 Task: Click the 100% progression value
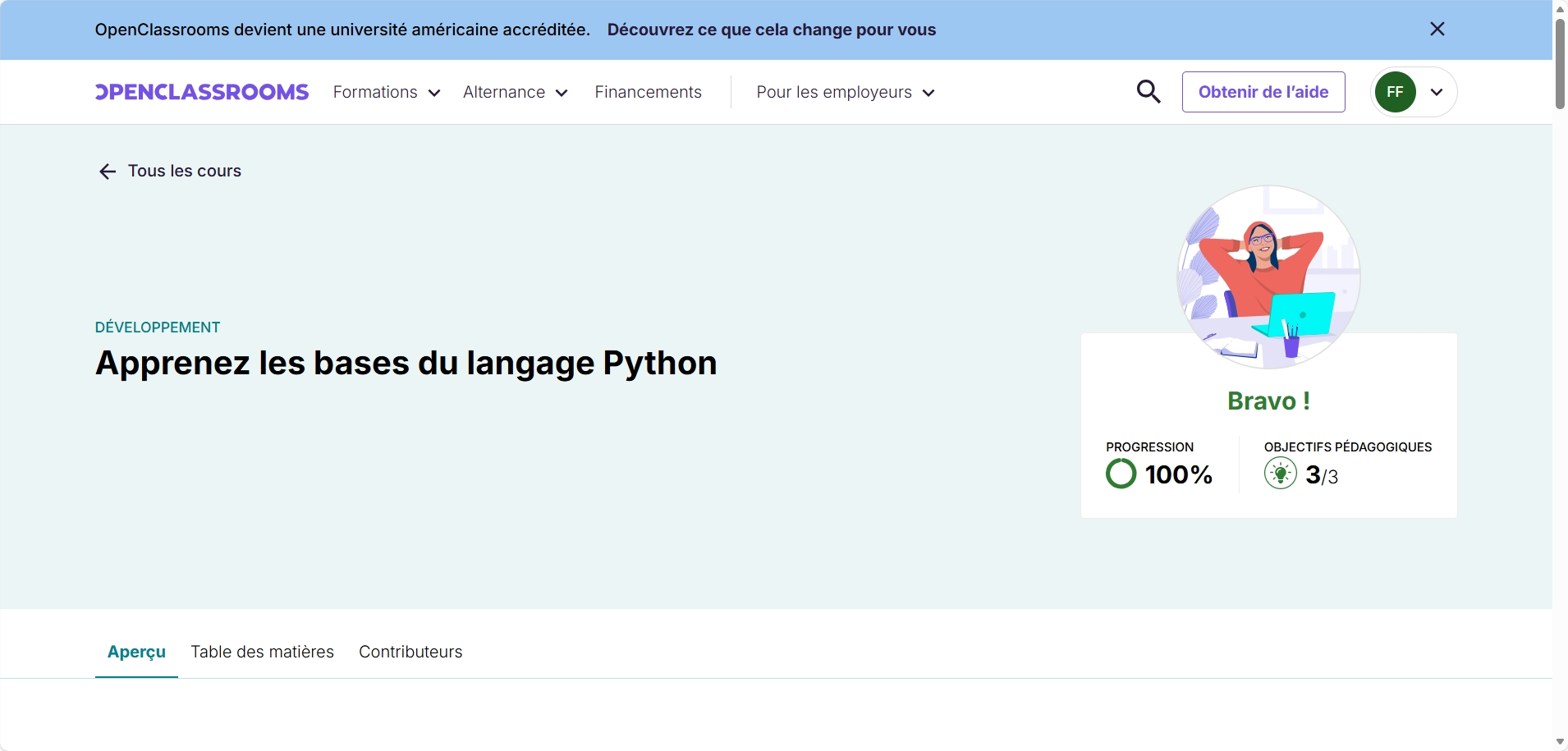point(1179,474)
